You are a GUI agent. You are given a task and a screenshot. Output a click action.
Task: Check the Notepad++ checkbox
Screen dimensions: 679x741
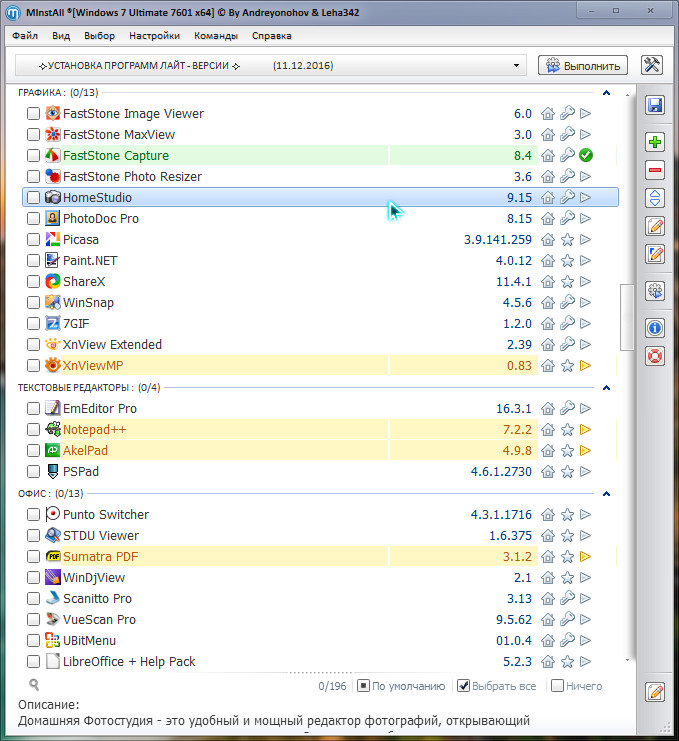coord(33,430)
